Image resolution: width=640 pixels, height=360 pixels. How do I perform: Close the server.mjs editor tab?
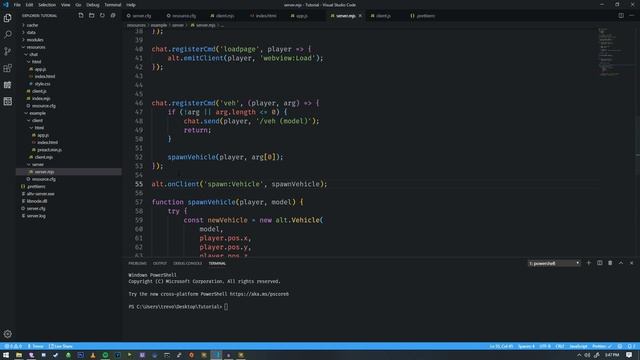click(x=360, y=16)
